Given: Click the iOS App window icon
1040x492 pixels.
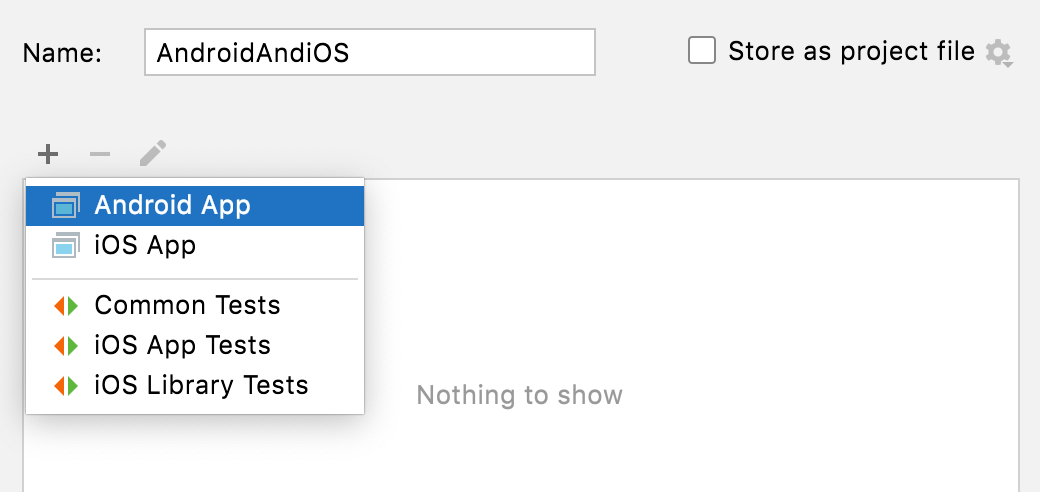Looking at the screenshot, I should pyautogui.click(x=66, y=245).
